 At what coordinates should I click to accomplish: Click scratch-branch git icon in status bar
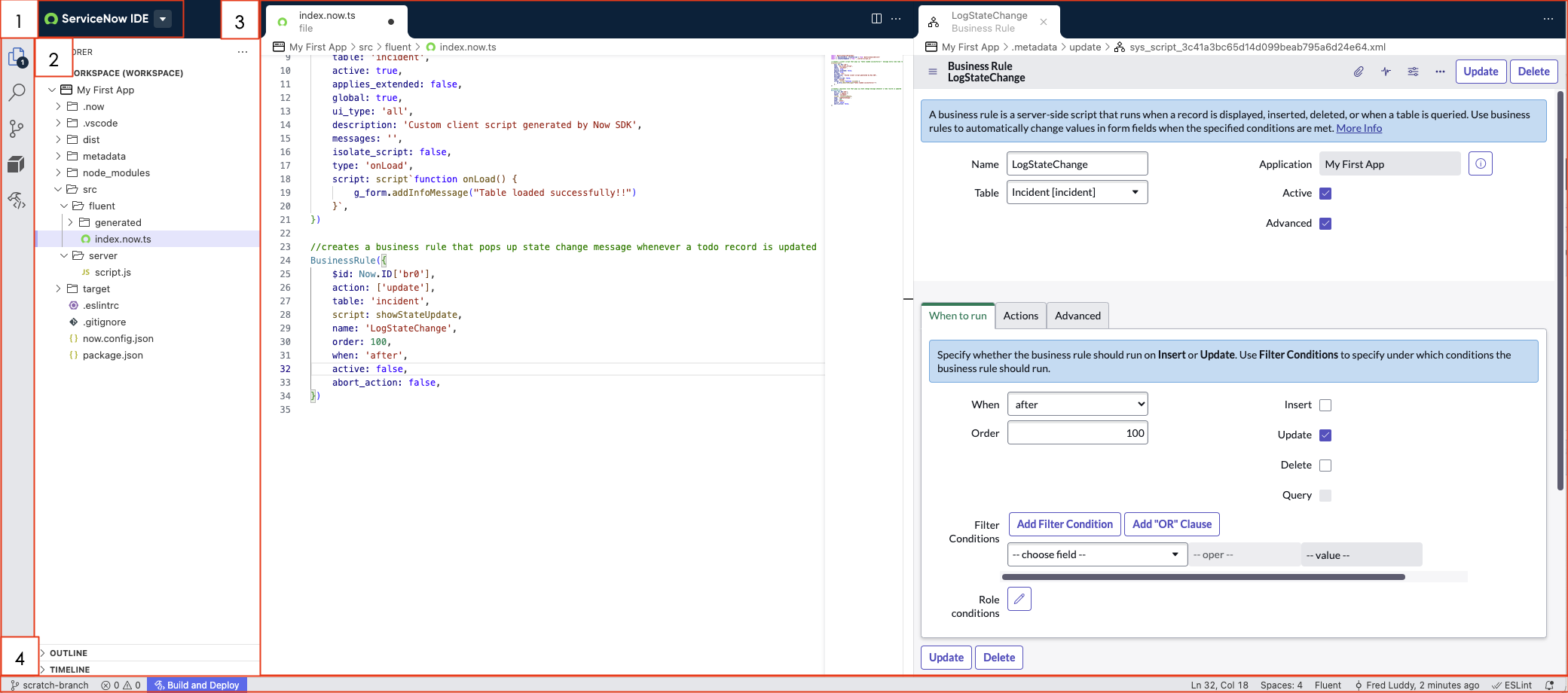(50, 685)
